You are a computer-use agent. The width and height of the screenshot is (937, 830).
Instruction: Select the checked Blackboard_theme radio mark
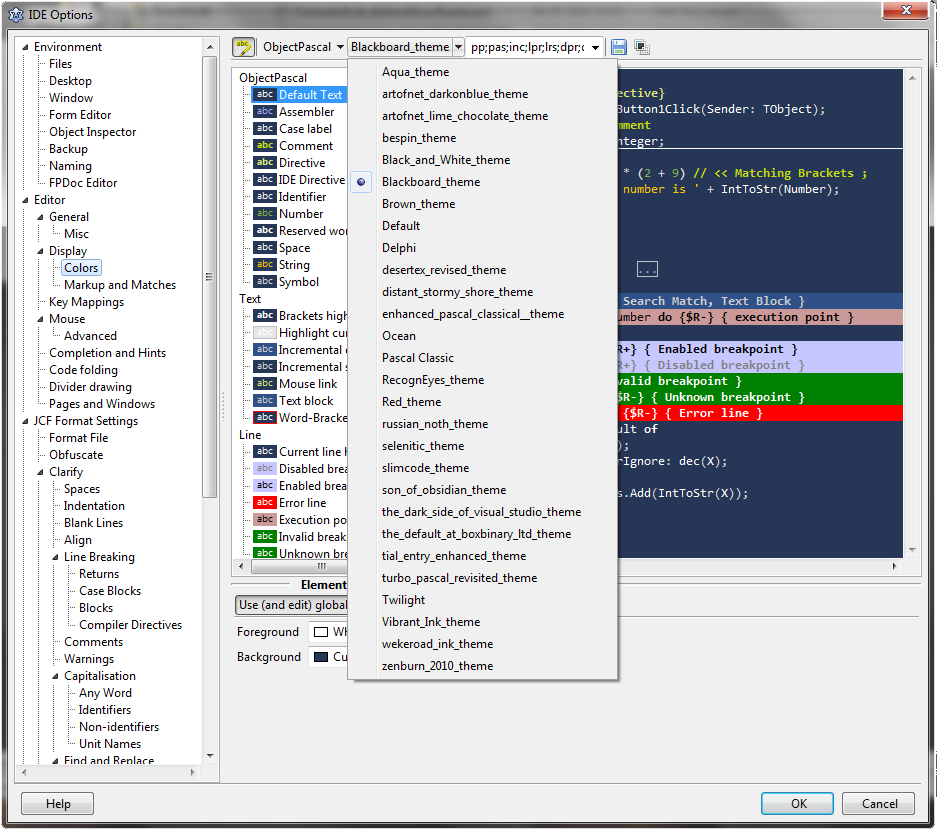point(361,182)
